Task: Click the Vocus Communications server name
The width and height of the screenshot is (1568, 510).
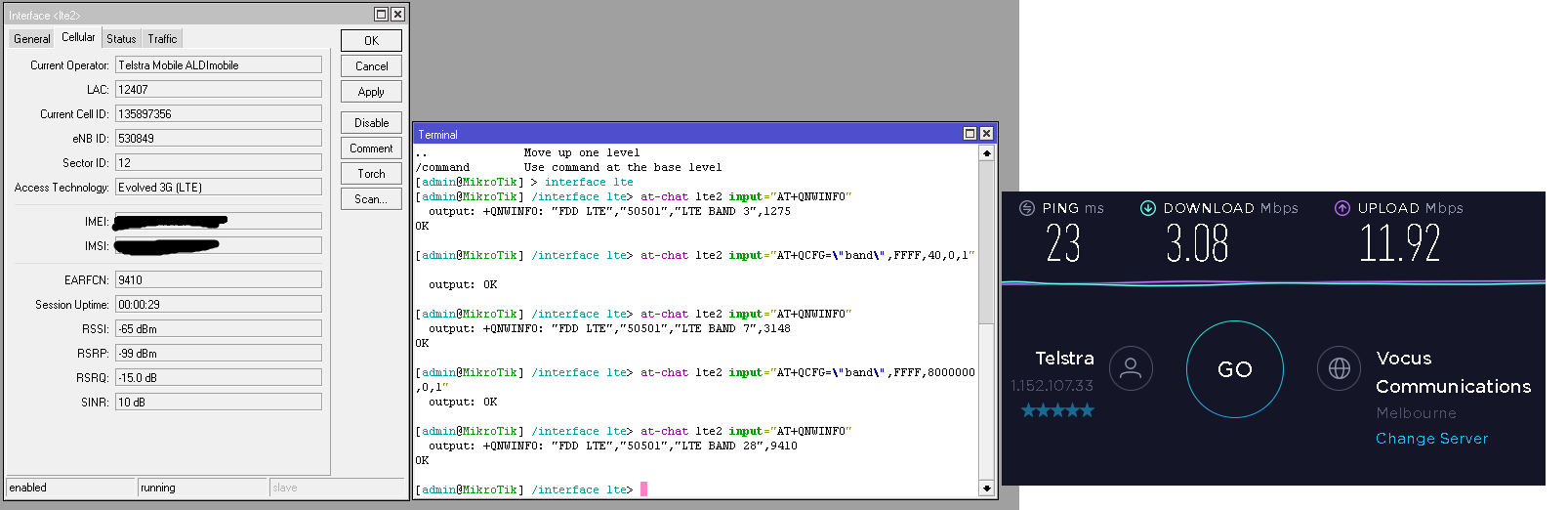Action: (x=1453, y=372)
